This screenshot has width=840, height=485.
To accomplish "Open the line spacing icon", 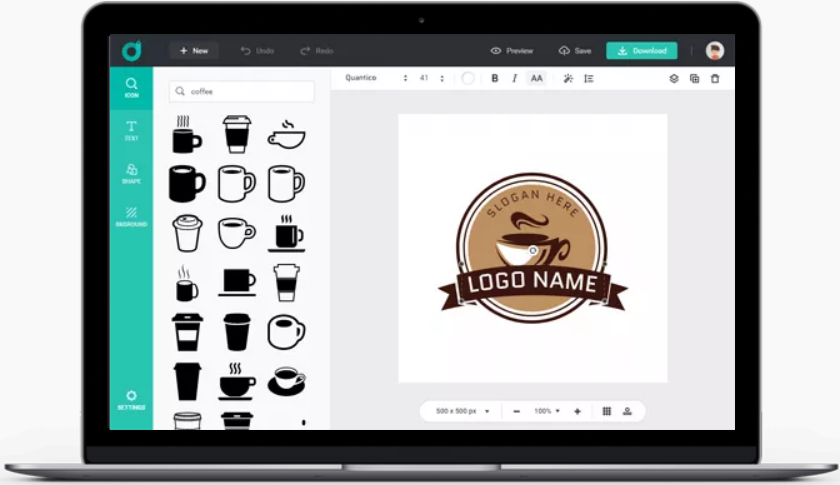I will (x=589, y=78).
